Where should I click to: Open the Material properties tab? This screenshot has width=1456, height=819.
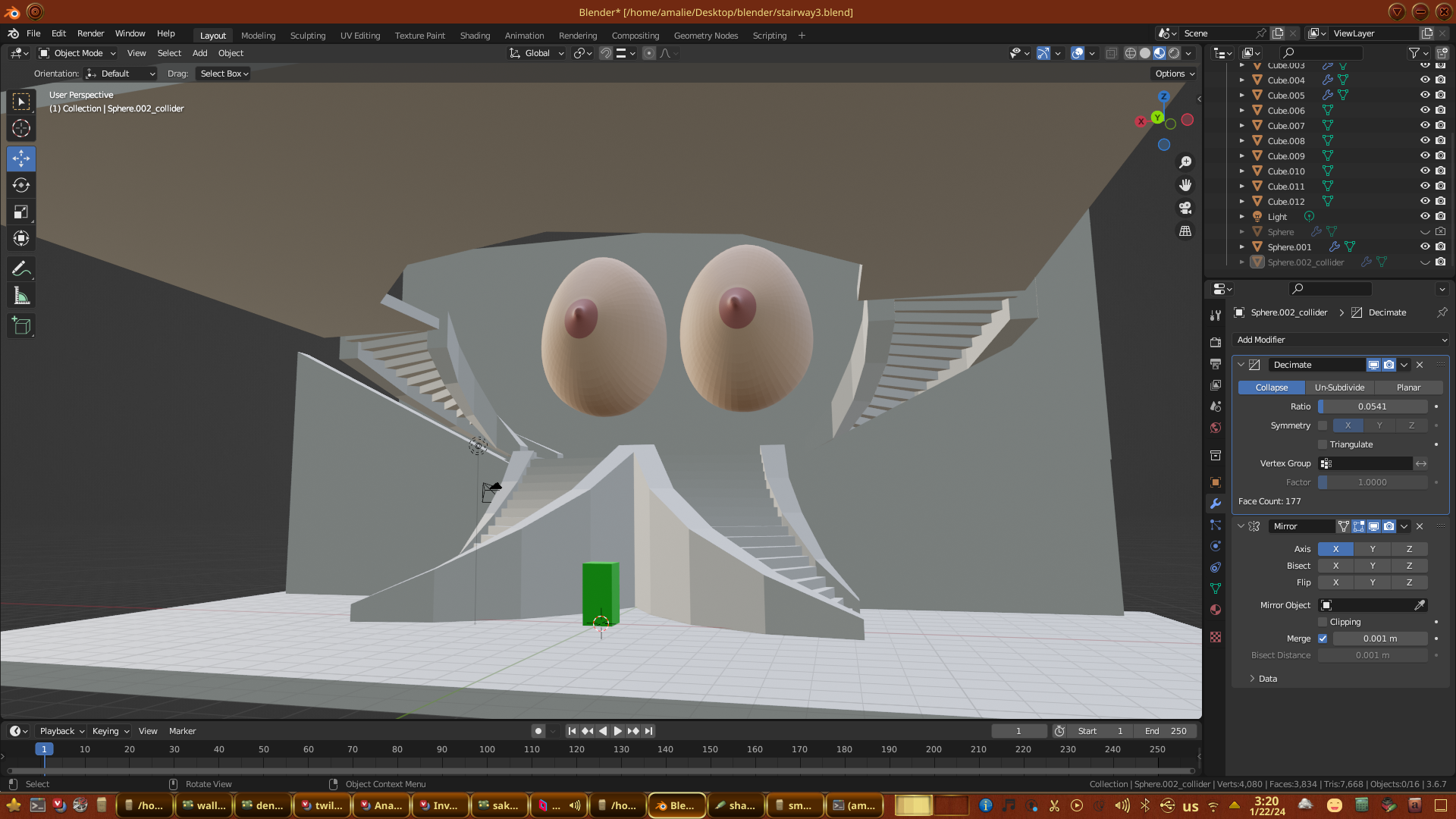tap(1216, 610)
